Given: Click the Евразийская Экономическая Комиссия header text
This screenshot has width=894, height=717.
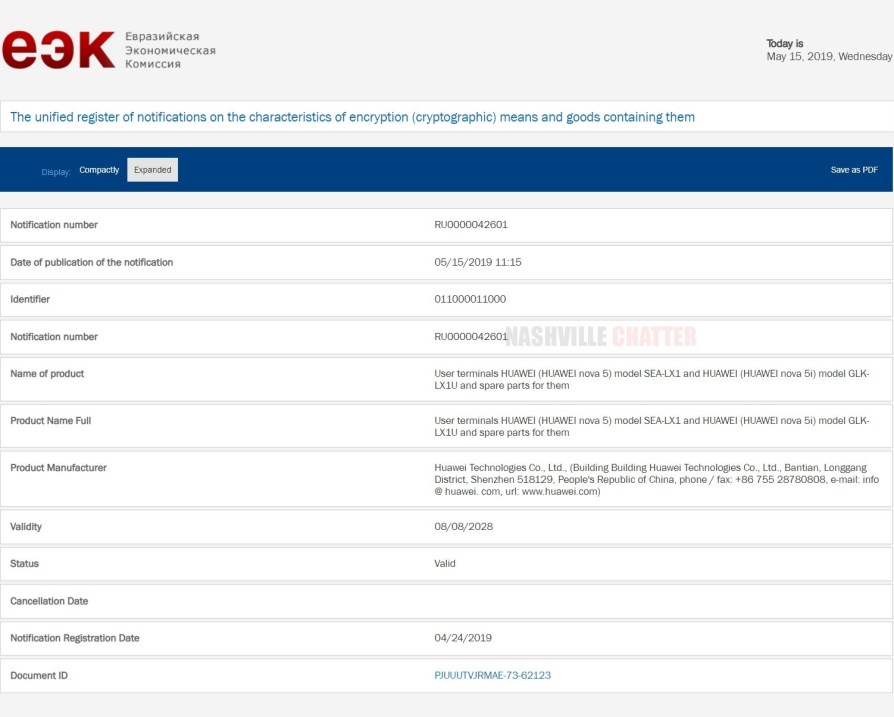Looking at the screenshot, I should tap(169, 50).
